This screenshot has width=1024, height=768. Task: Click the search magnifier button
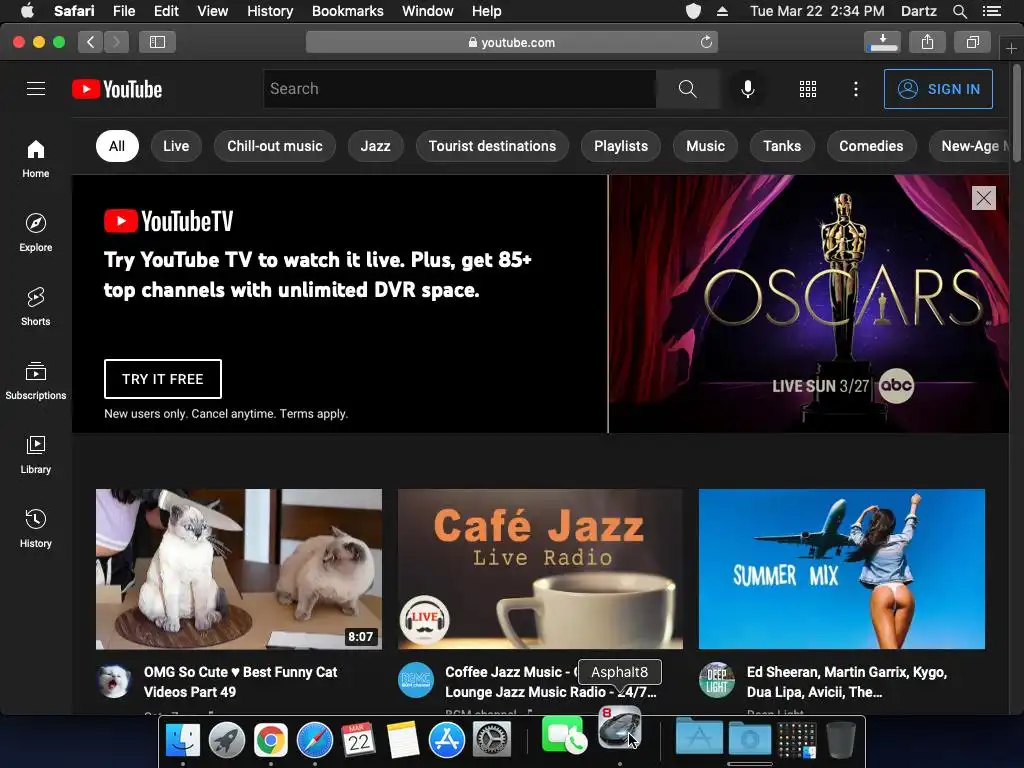pyautogui.click(x=688, y=89)
